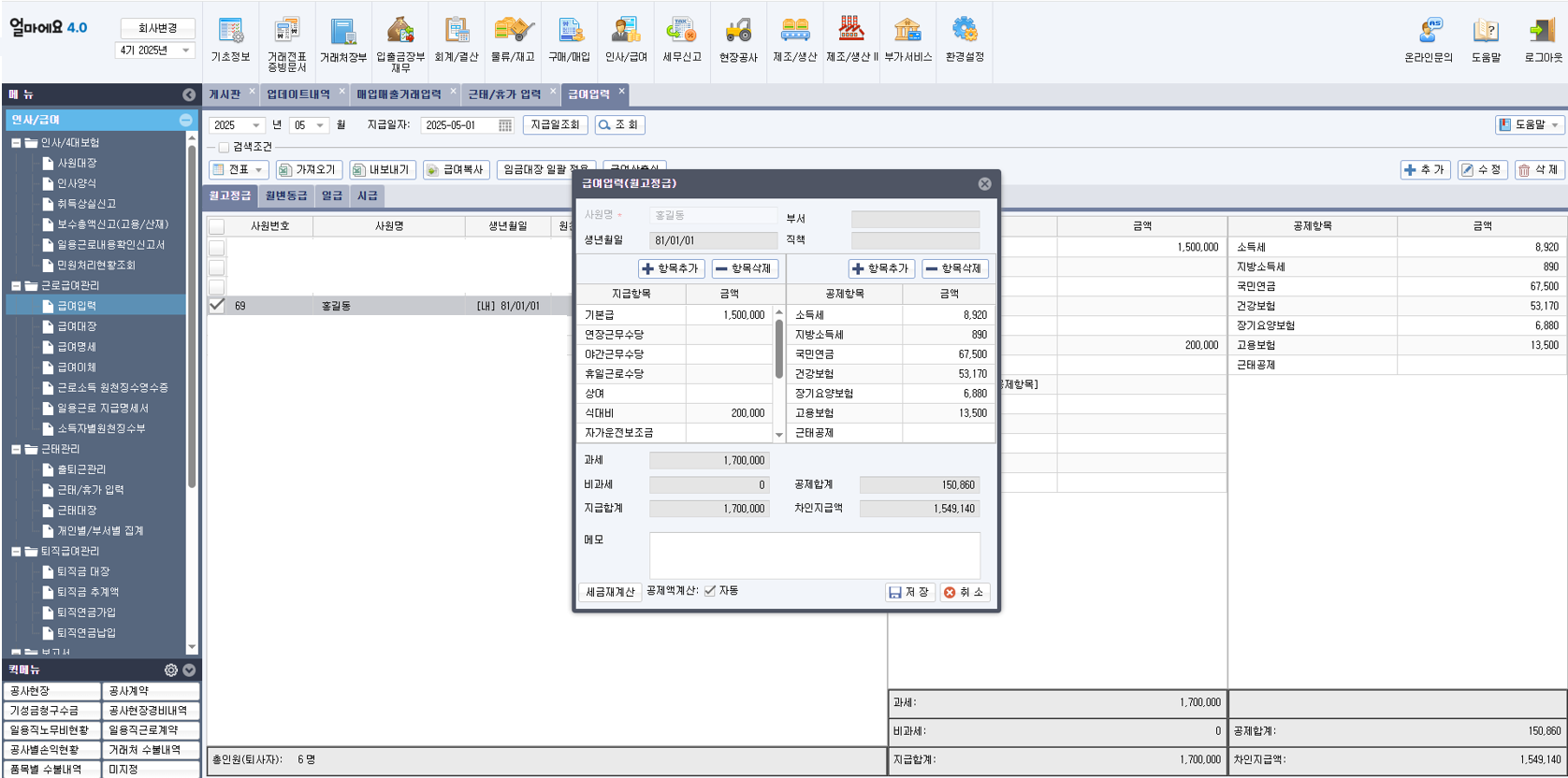This screenshot has width=1568, height=778.
Task: Open the 거래전표 증빙문서 icon
Action: tap(287, 45)
